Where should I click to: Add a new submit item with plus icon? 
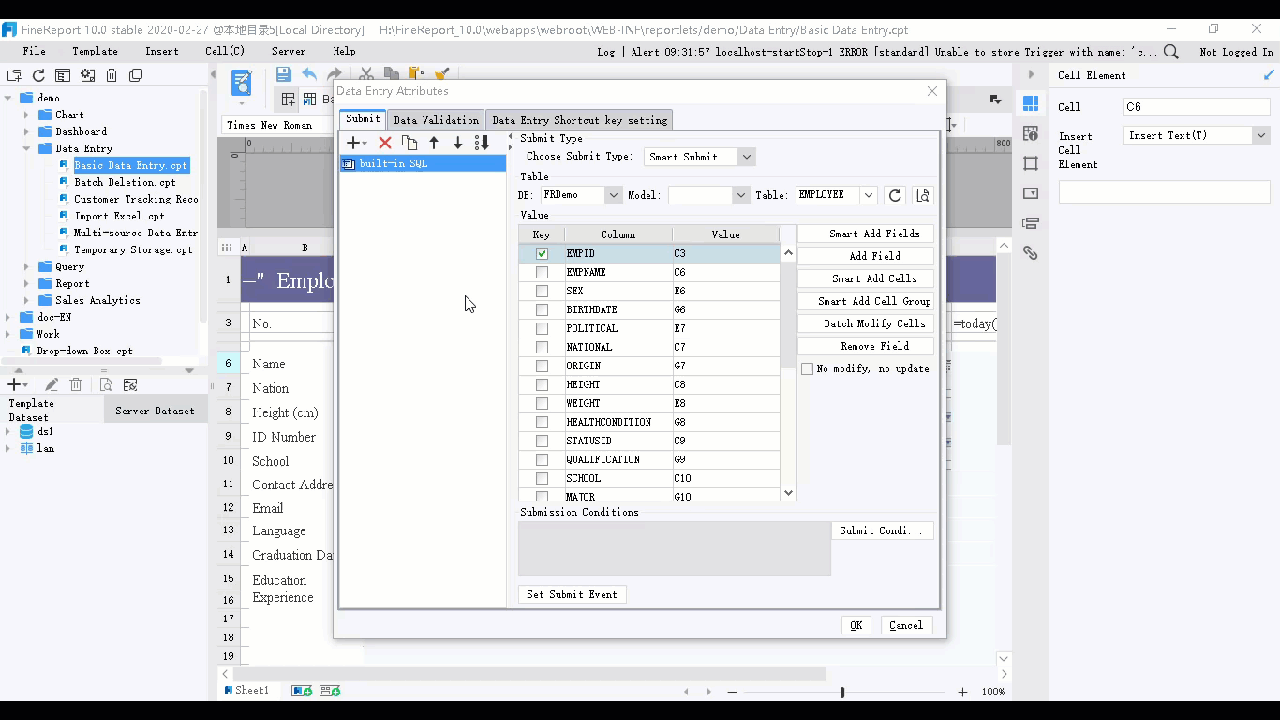pos(356,143)
